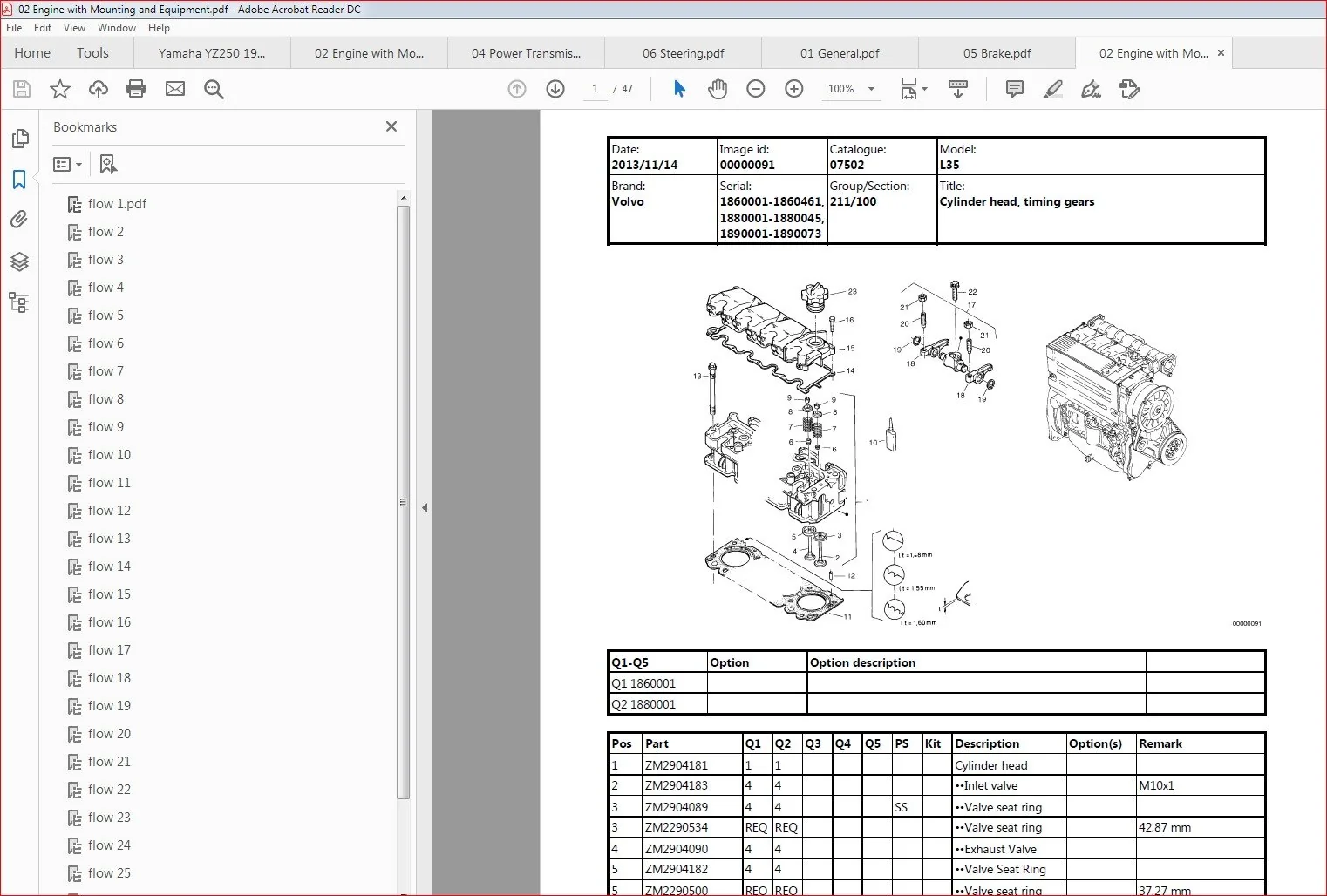Collapse the navigation pane with the arrow

(x=425, y=507)
